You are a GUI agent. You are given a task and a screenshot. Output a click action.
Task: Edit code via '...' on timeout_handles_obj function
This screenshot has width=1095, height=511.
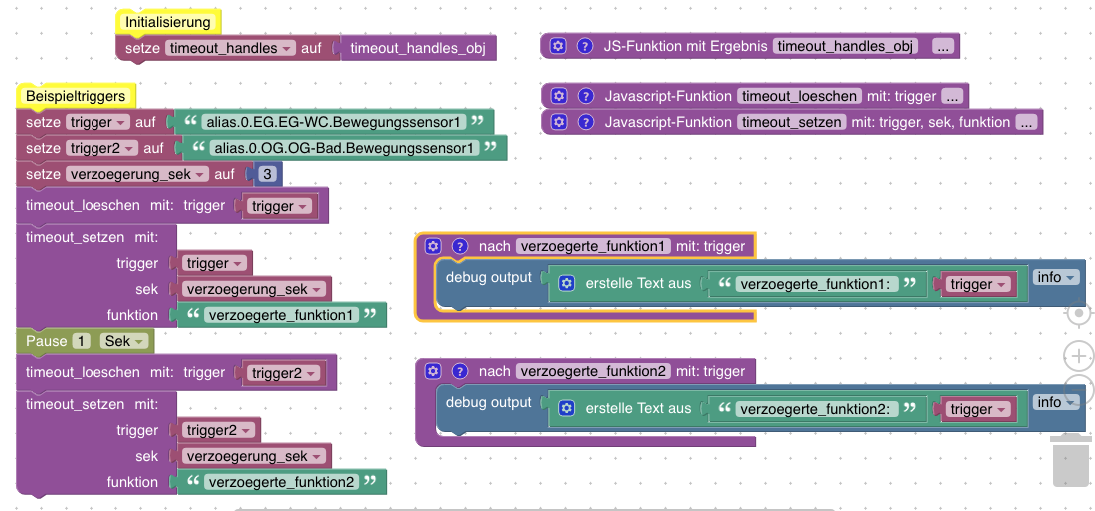click(x=943, y=47)
